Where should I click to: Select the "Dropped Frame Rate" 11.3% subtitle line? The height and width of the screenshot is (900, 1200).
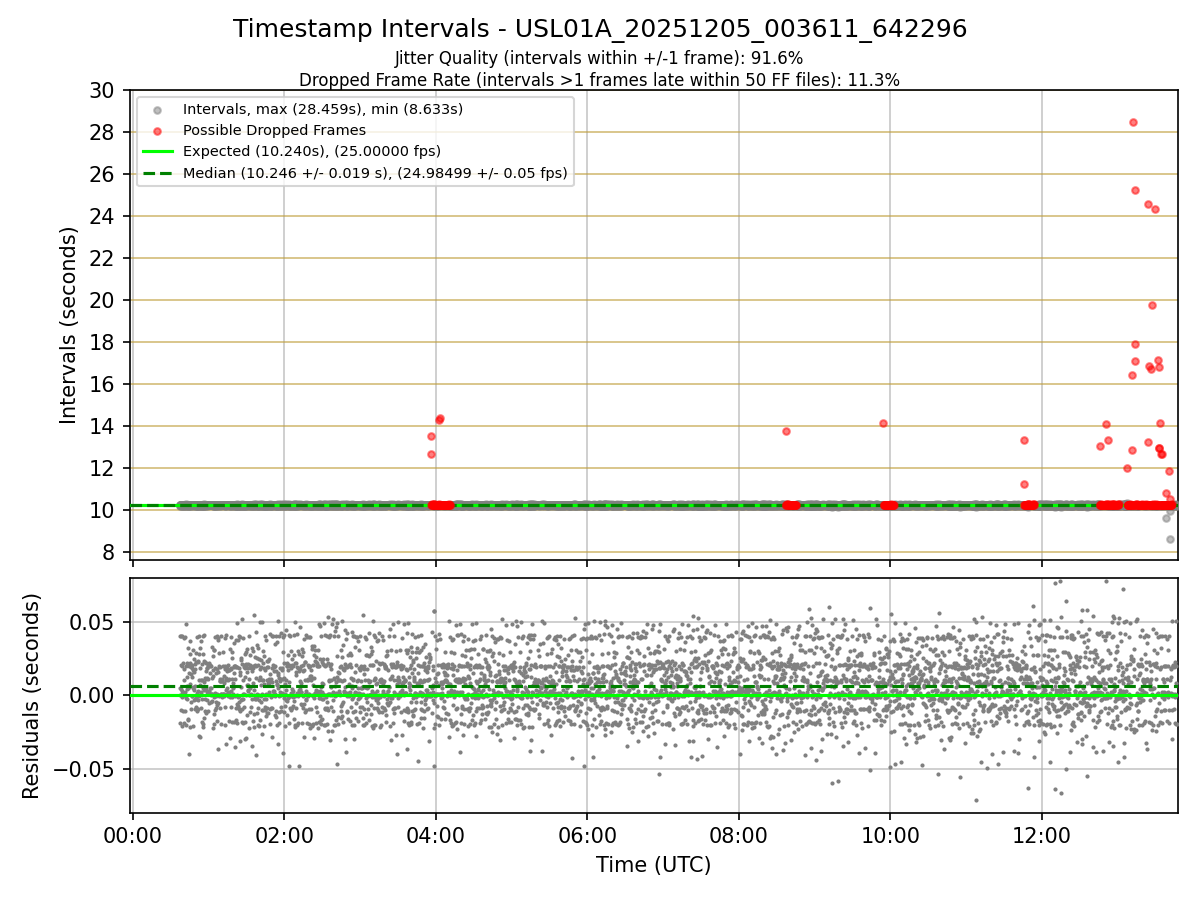click(x=599, y=80)
